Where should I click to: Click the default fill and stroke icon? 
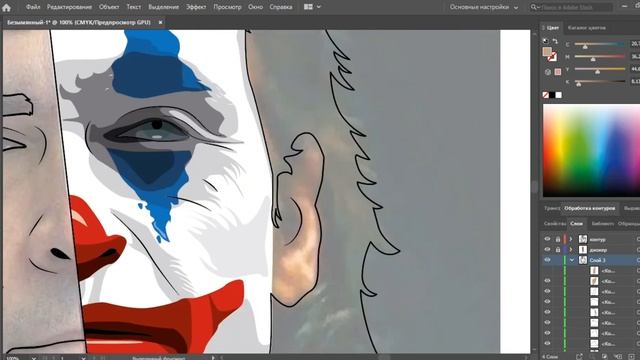click(x=546, y=41)
